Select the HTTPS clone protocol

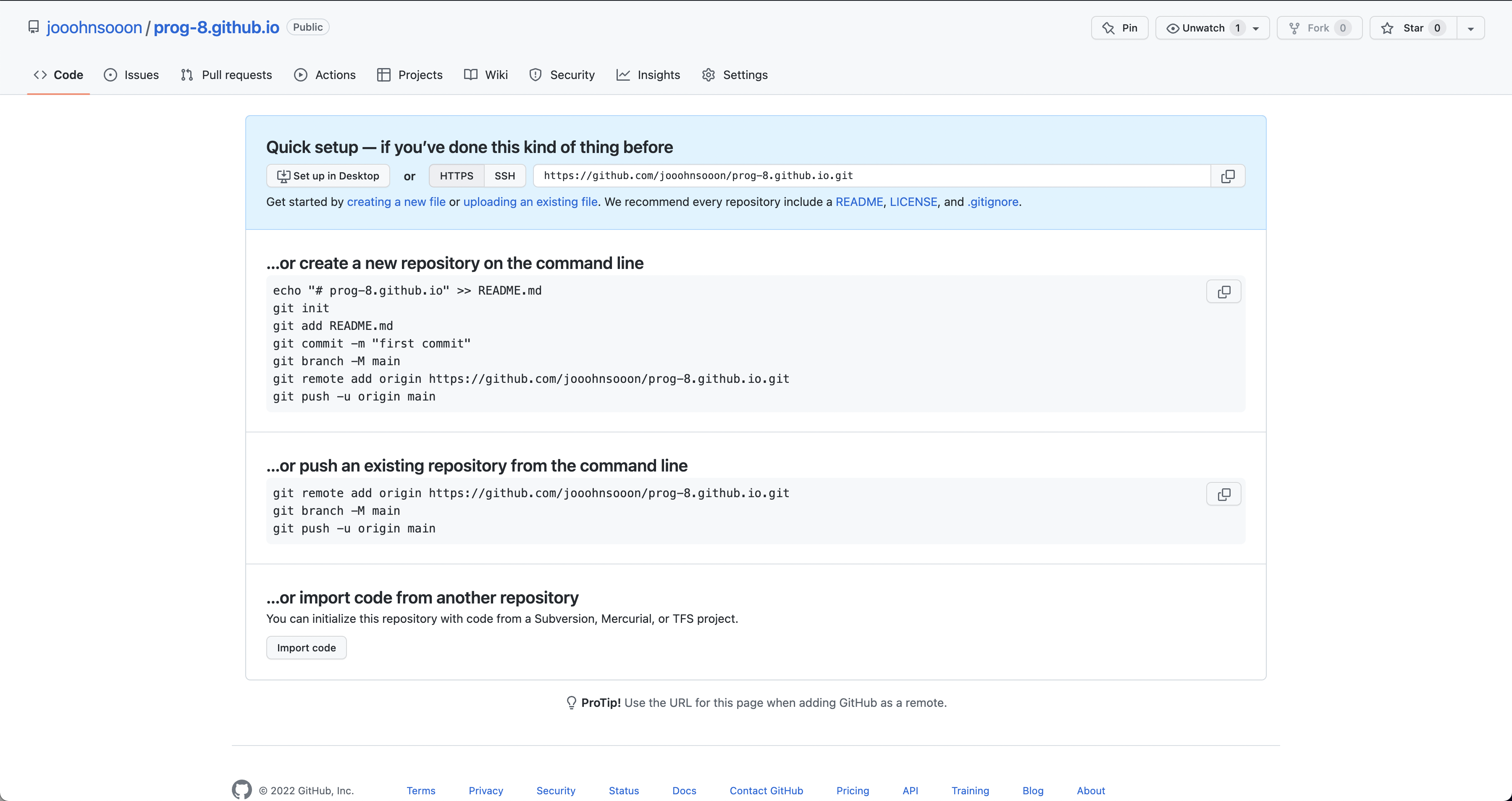(456, 176)
